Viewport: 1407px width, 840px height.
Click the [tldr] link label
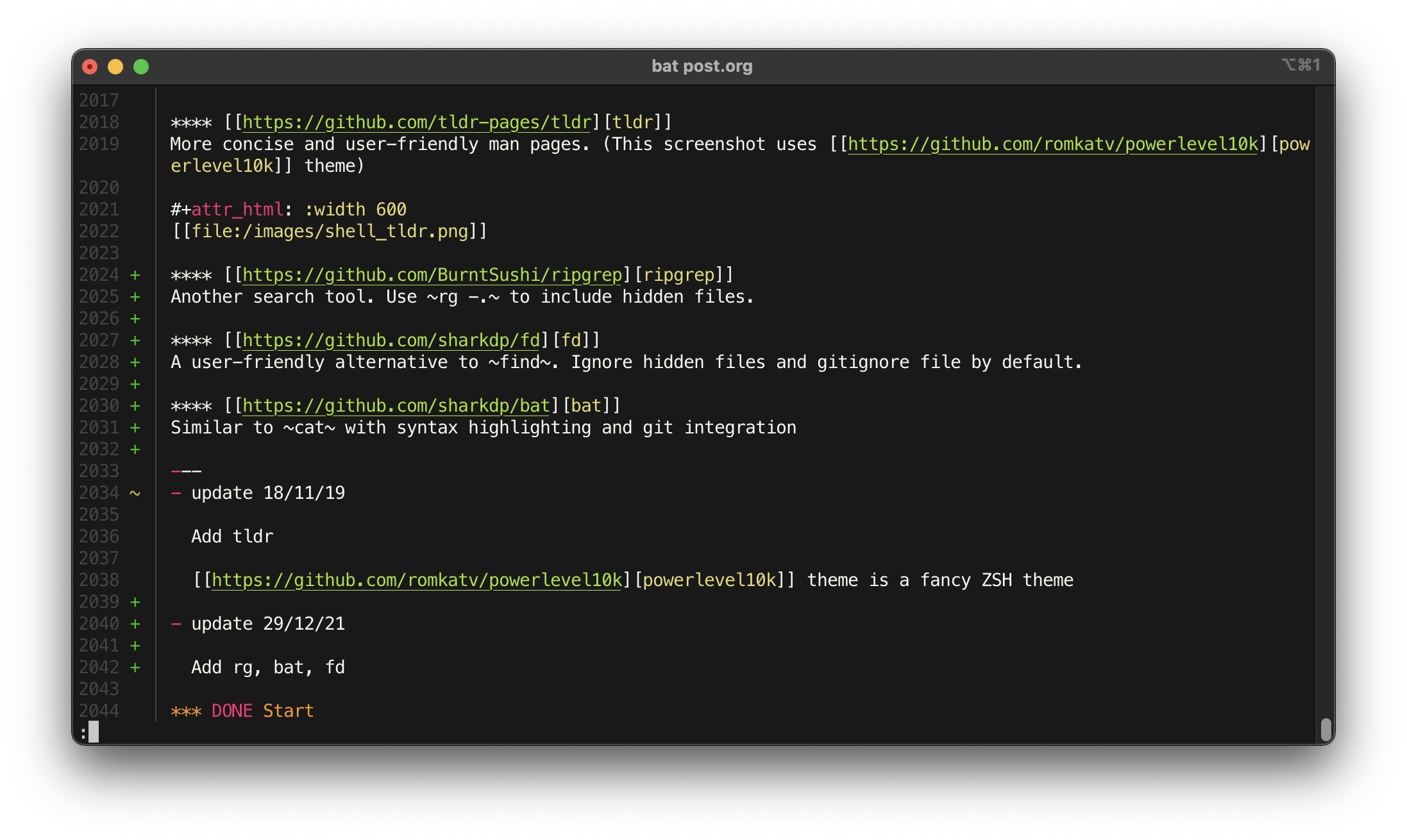pos(632,122)
